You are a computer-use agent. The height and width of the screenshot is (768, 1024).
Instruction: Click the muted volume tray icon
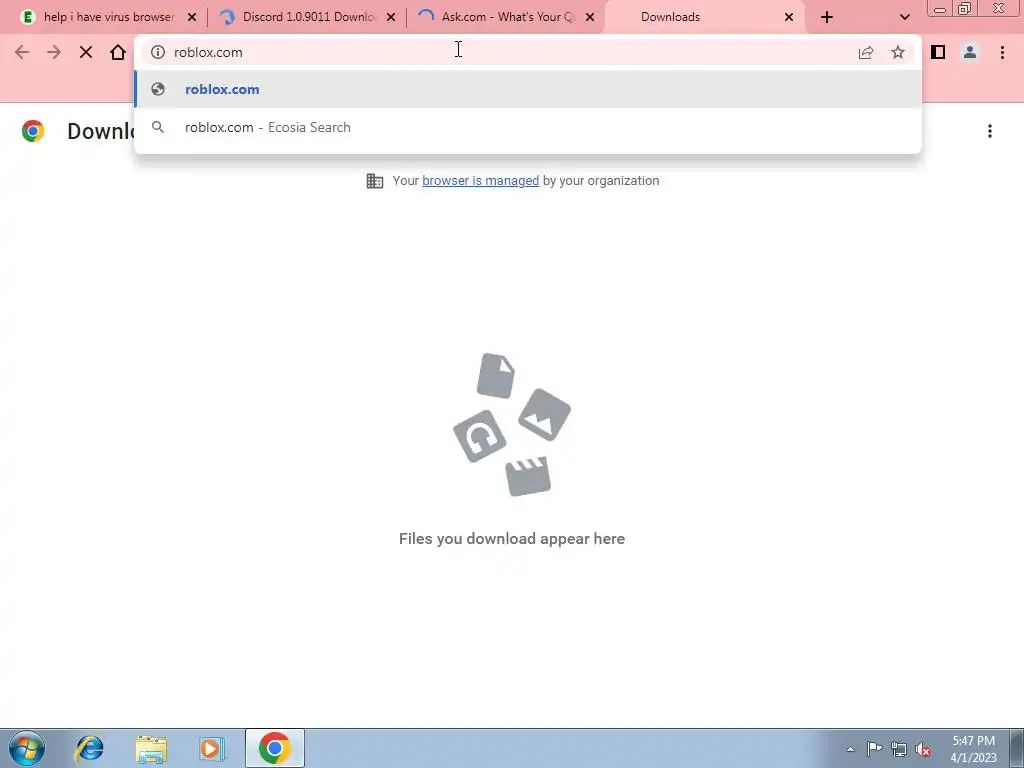[923, 749]
